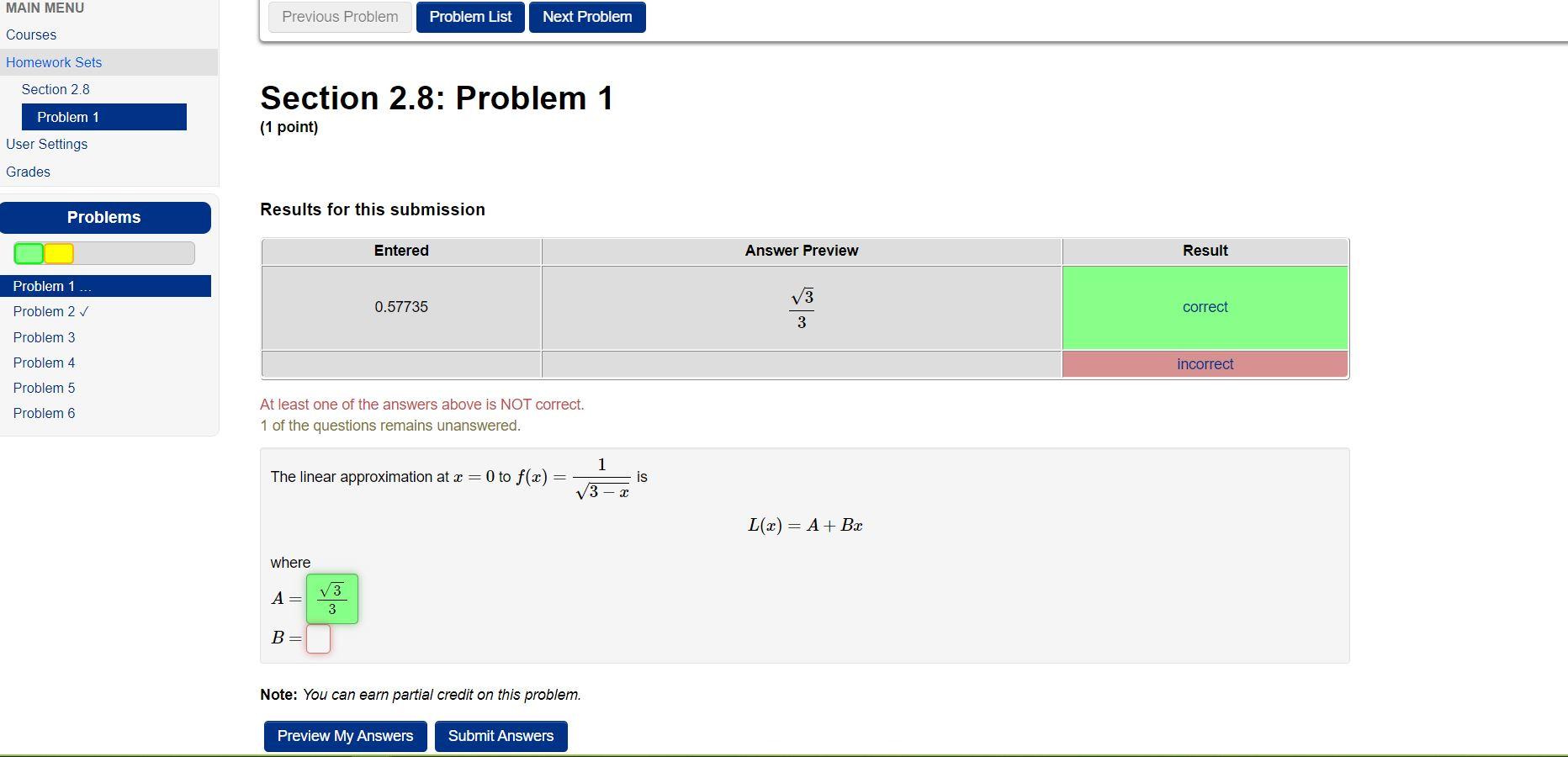Click the green progress segment in Problems panel
Viewport: 1568px width, 757px height.
click(27, 252)
